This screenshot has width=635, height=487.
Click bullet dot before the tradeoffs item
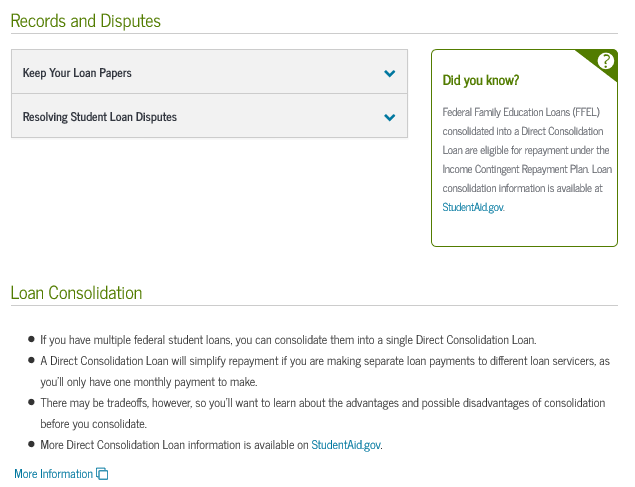(x=30, y=402)
